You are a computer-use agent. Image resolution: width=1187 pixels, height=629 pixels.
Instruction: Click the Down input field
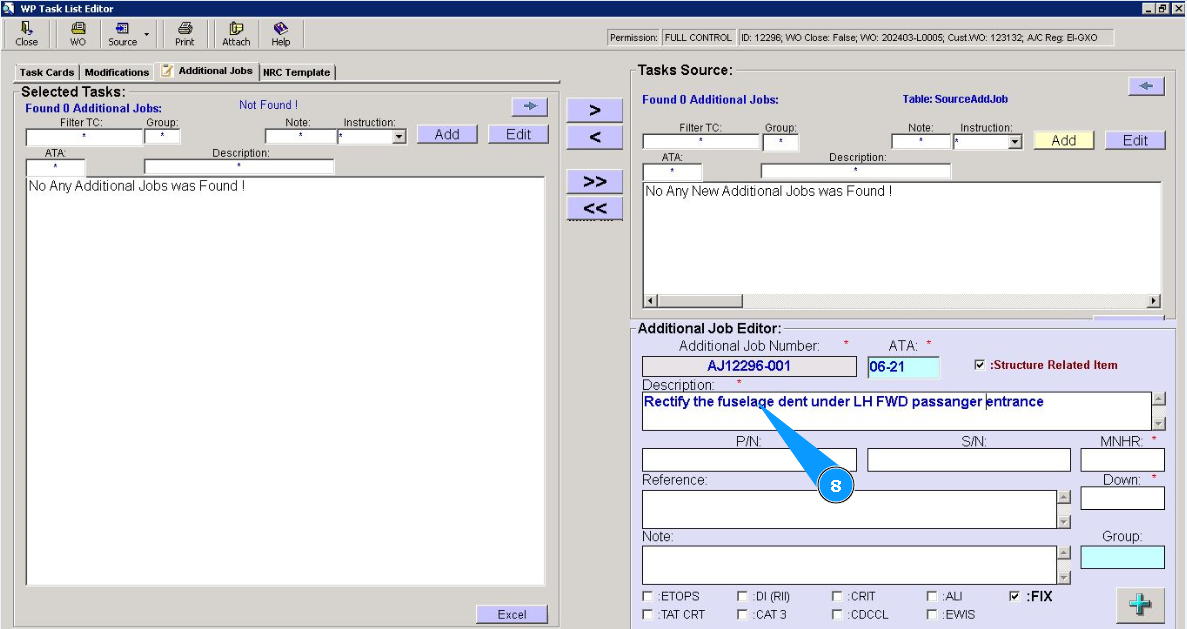coord(1122,498)
